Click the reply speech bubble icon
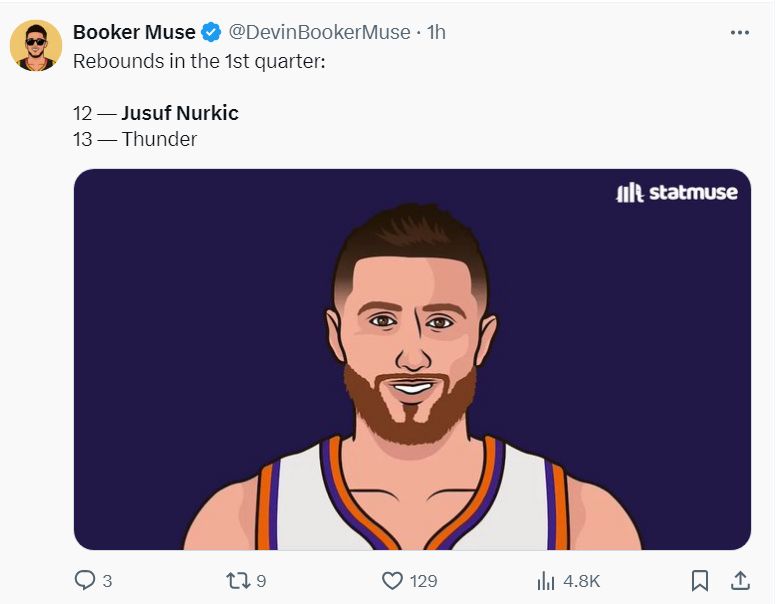Image resolution: width=775 pixels, height=604 pixels. click(x=86, y=580)
